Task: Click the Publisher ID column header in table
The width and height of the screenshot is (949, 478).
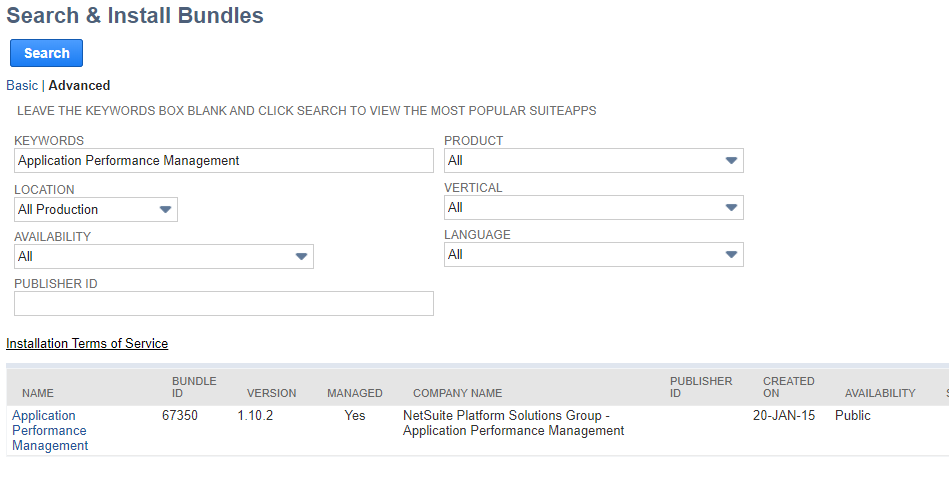Action: pyautogui.click(x=701, y=387)
